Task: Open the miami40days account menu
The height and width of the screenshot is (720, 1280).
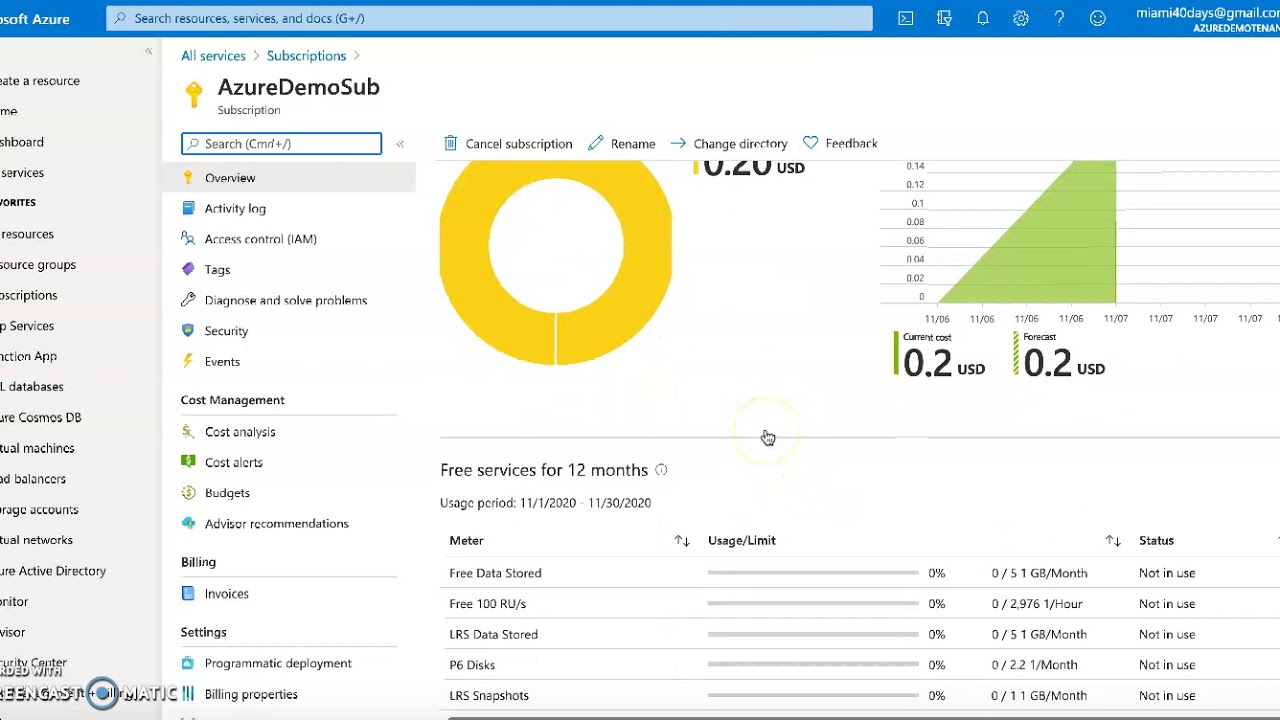Action: [x=1207, y=19]
